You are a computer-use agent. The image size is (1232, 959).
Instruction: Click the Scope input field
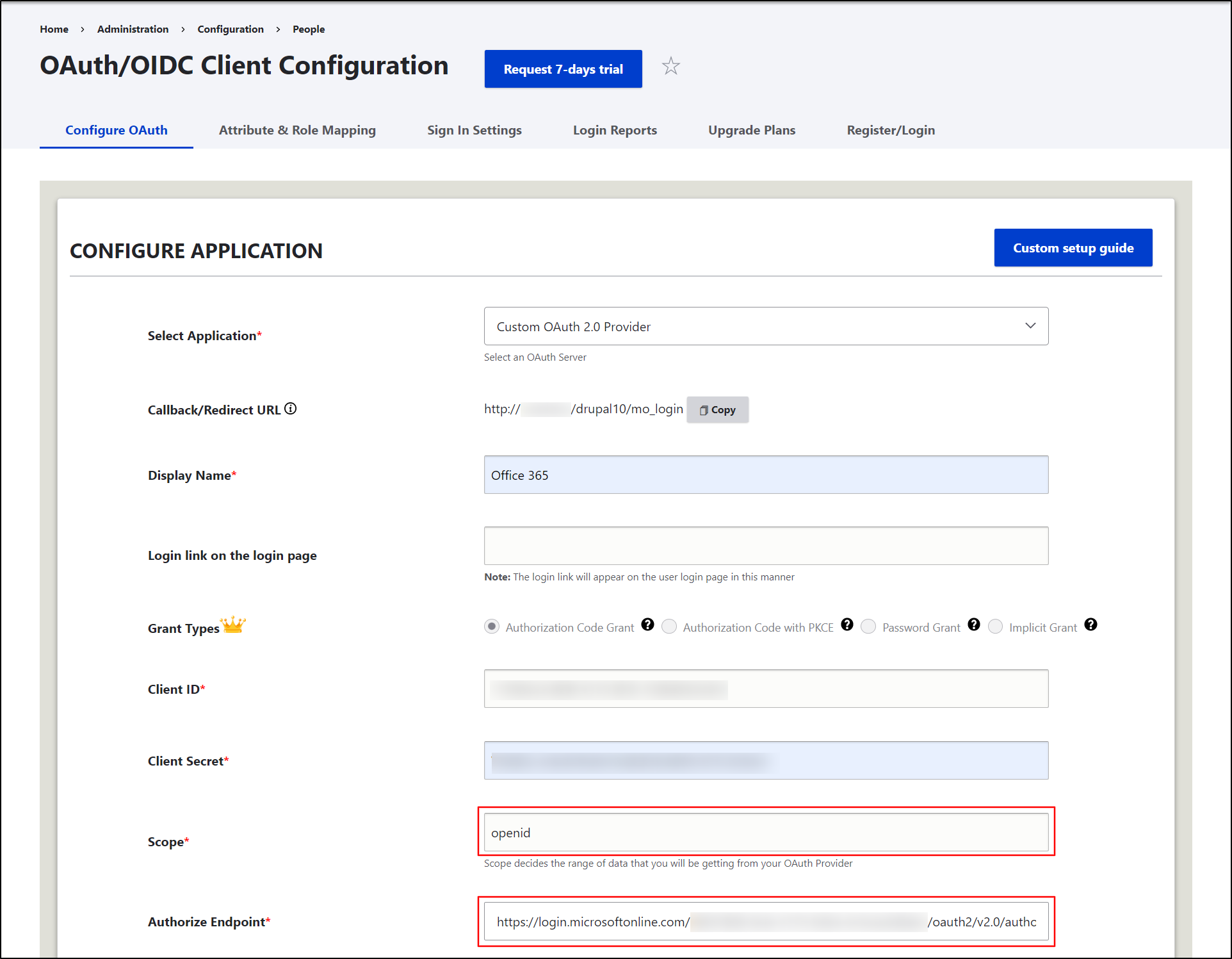[766, 832]
